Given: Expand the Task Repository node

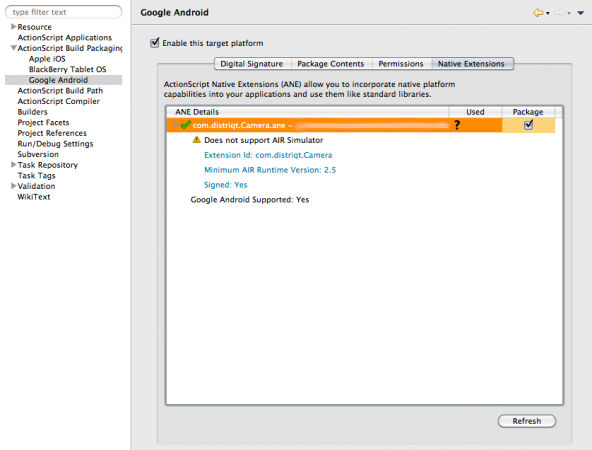Looking at the screenshot, I should [14, 165].
